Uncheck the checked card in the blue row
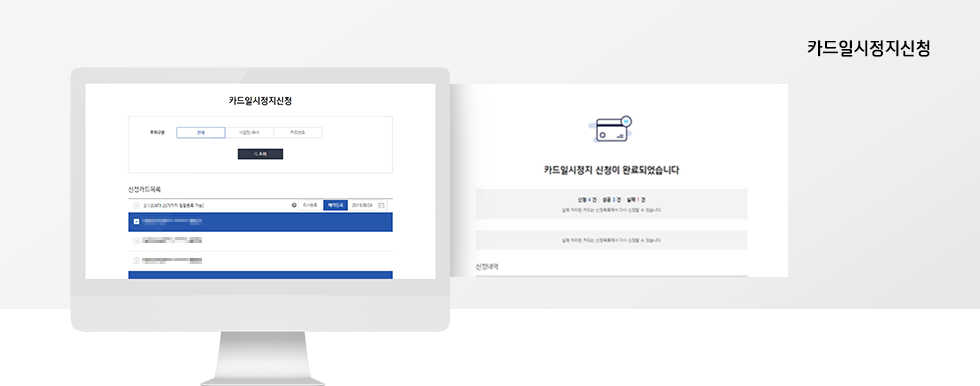 [x=136, y=222]
